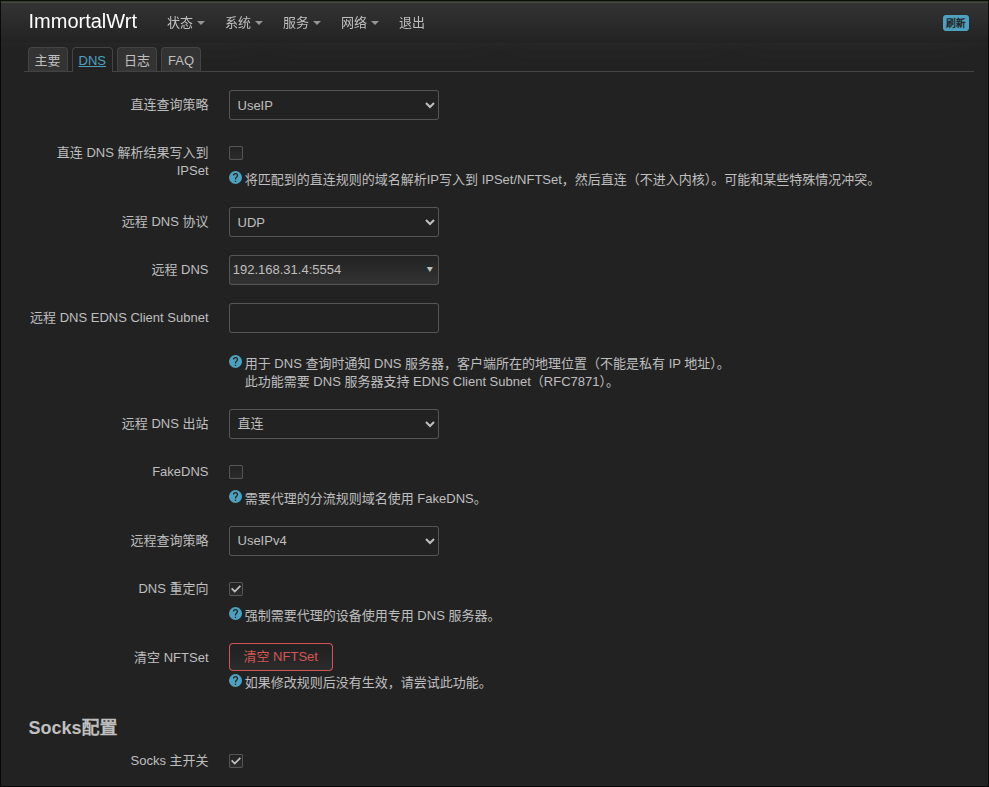The height and width of the screenshot is (787, 989).
Task: Click the 刷新 badge in header
Action: coord(955,23)
